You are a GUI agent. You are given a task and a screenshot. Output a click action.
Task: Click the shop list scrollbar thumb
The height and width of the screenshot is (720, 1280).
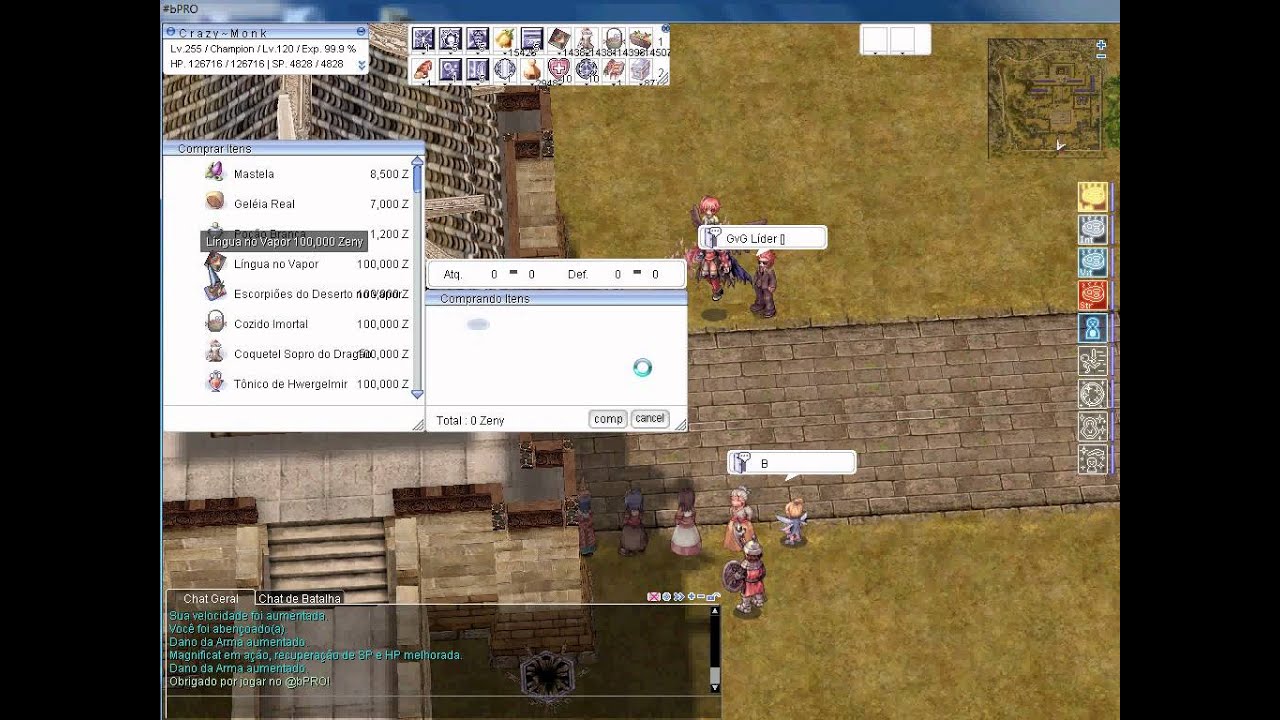click(417, 180)
